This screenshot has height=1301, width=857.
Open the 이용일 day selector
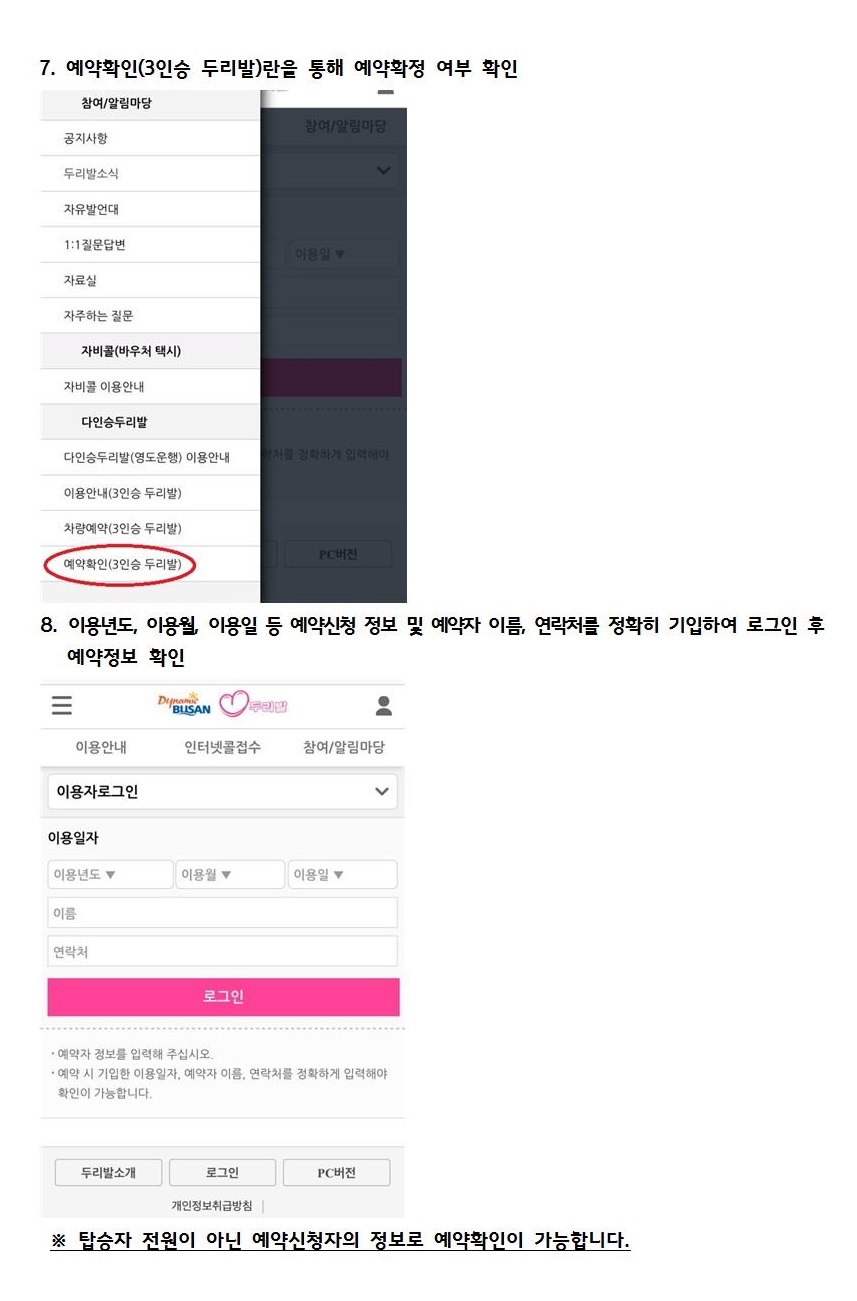[342, 875]
